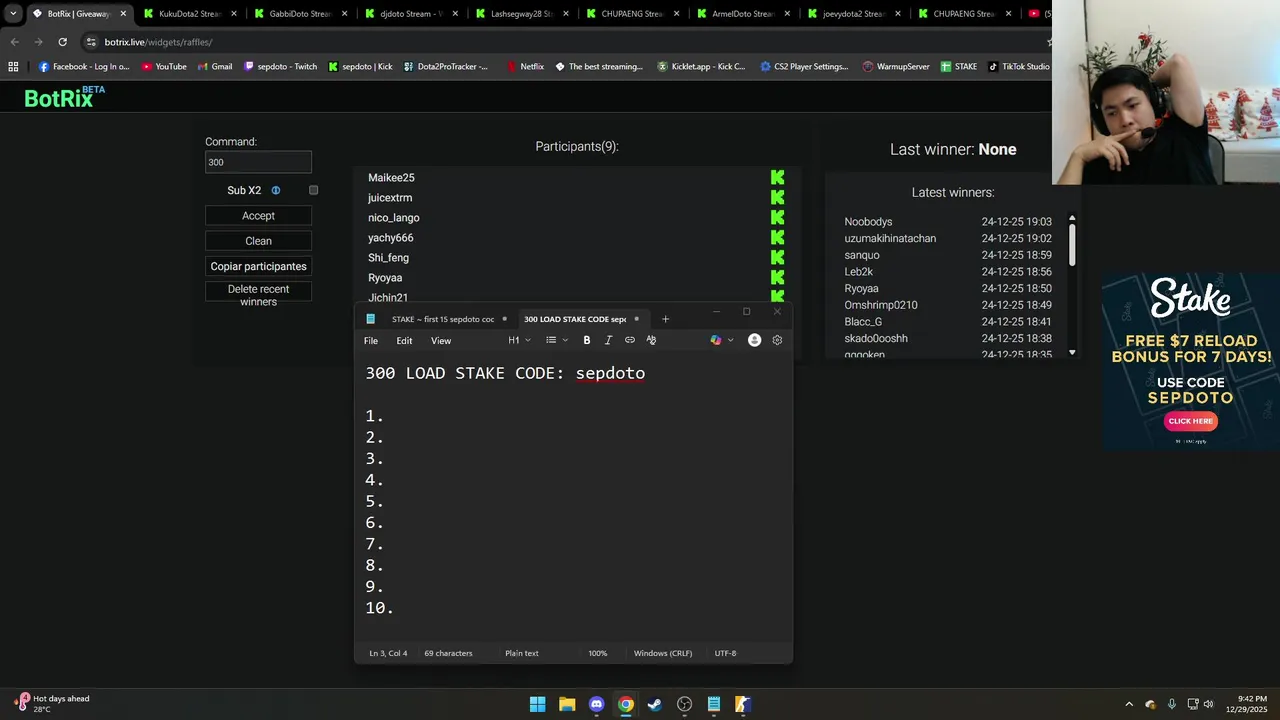Click the Sub X2 info icon
Image resolution: width=1280 pixels, height=720 pixels.
coord(276,190)
